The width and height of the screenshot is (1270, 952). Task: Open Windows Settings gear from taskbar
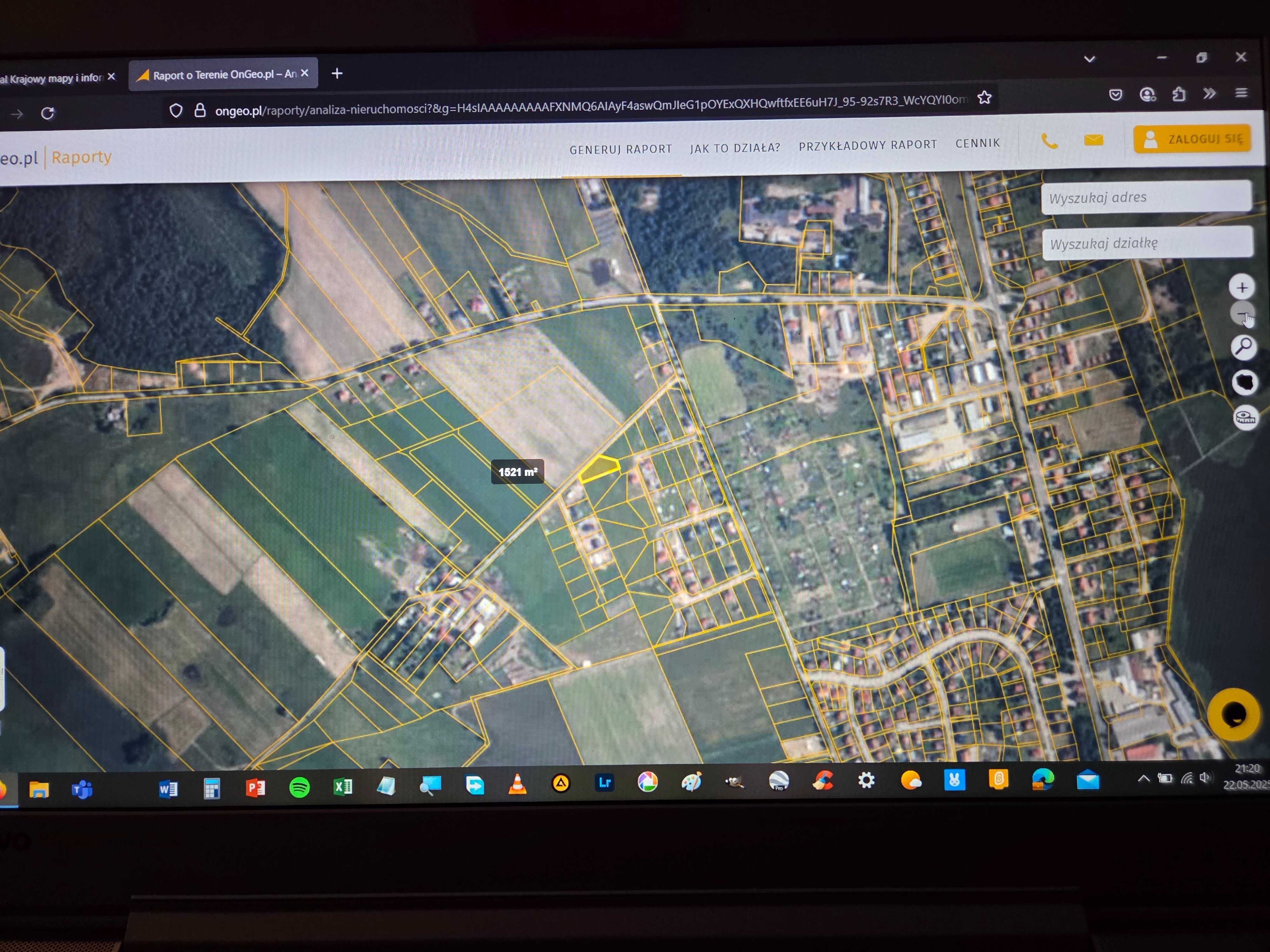click(x=866, y=780)
